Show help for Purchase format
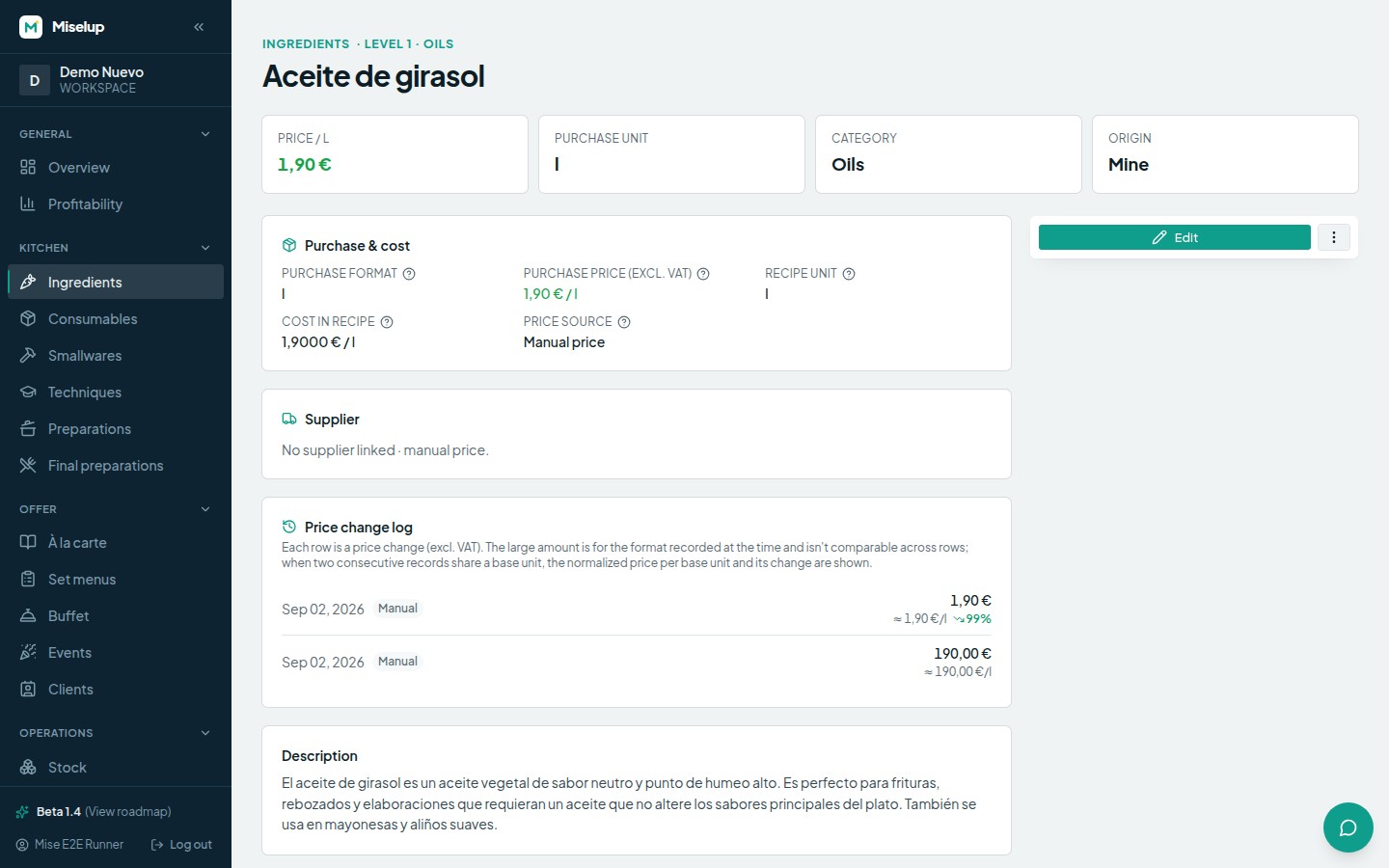 [409, 274]
